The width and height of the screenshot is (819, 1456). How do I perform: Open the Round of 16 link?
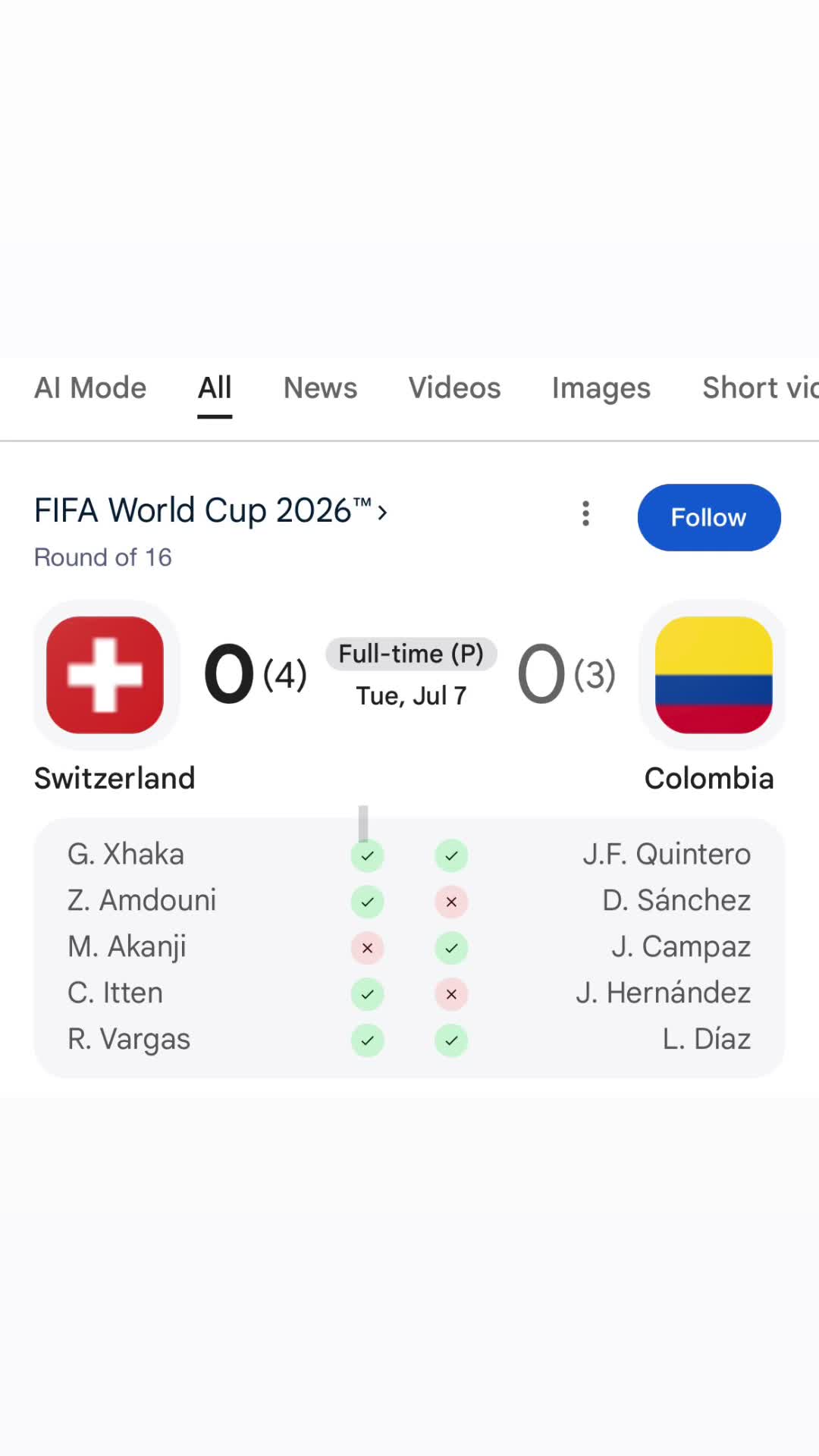103,557
